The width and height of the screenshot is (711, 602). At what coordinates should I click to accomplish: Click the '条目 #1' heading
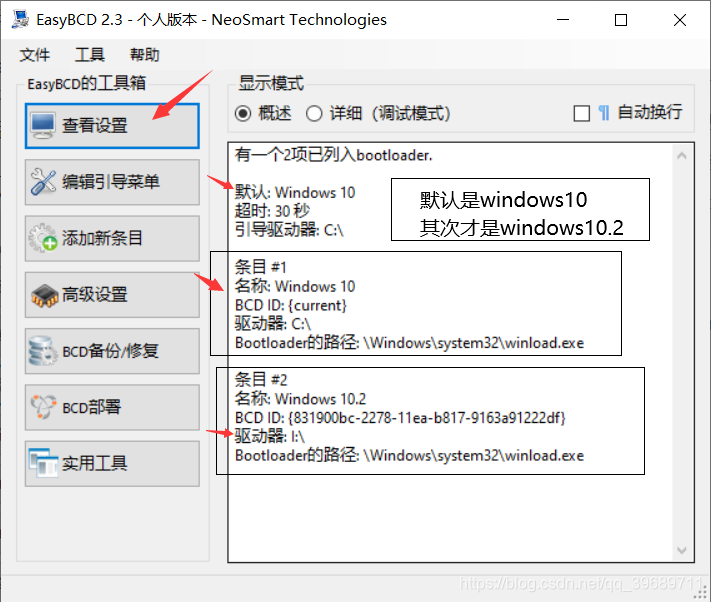click(261, 267)
